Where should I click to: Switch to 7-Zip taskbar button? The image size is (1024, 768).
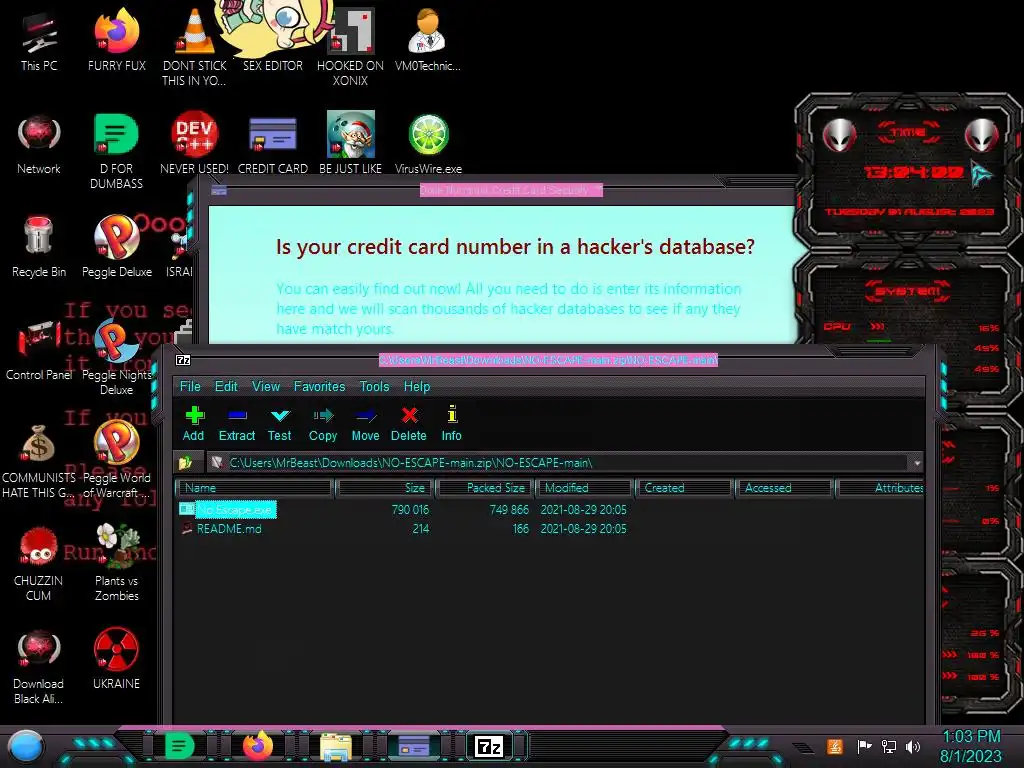pyautogui.click(x=490, y=746)
